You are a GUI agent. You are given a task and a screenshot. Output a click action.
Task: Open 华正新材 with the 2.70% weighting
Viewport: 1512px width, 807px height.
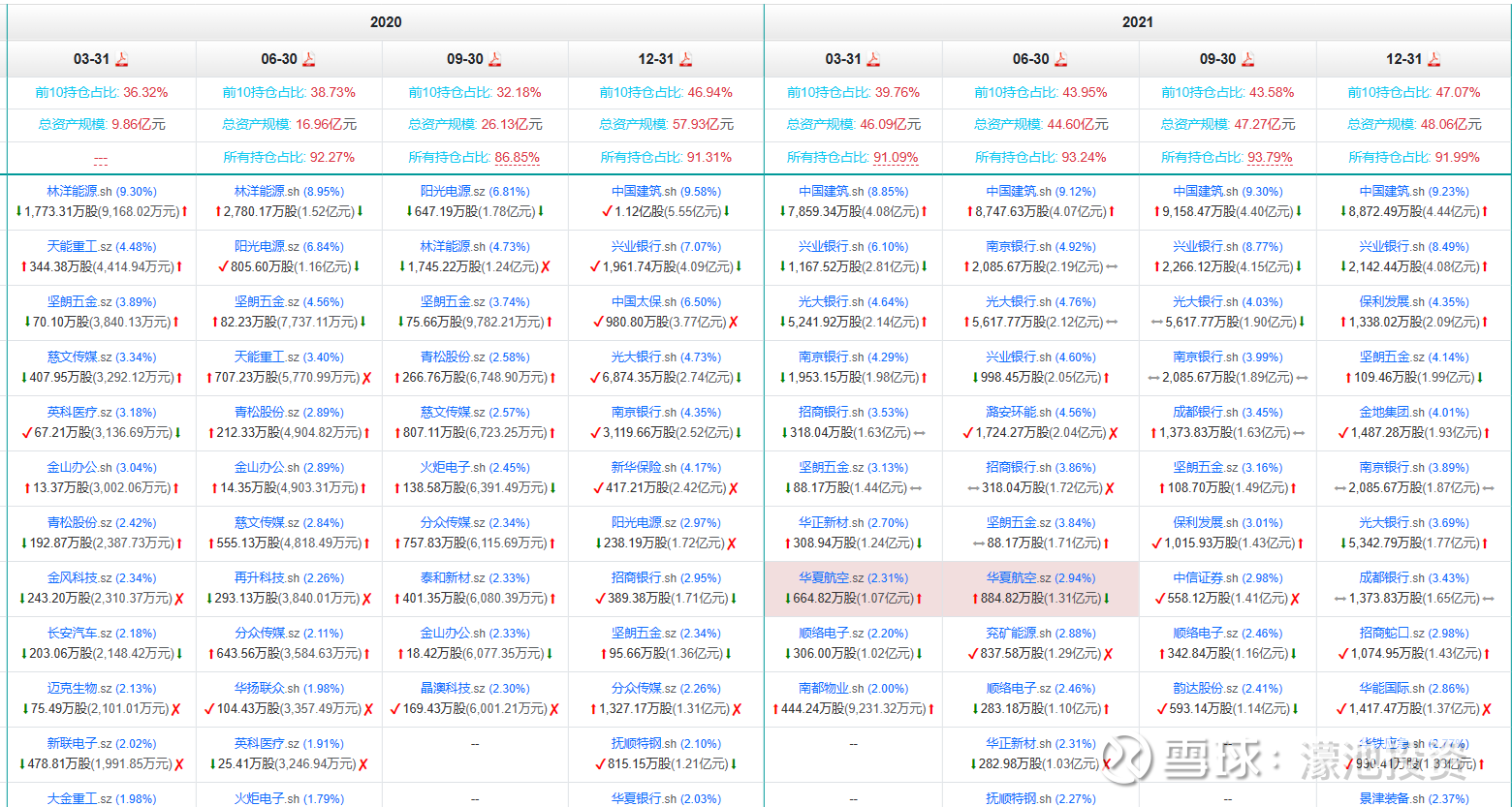[825, 523]
